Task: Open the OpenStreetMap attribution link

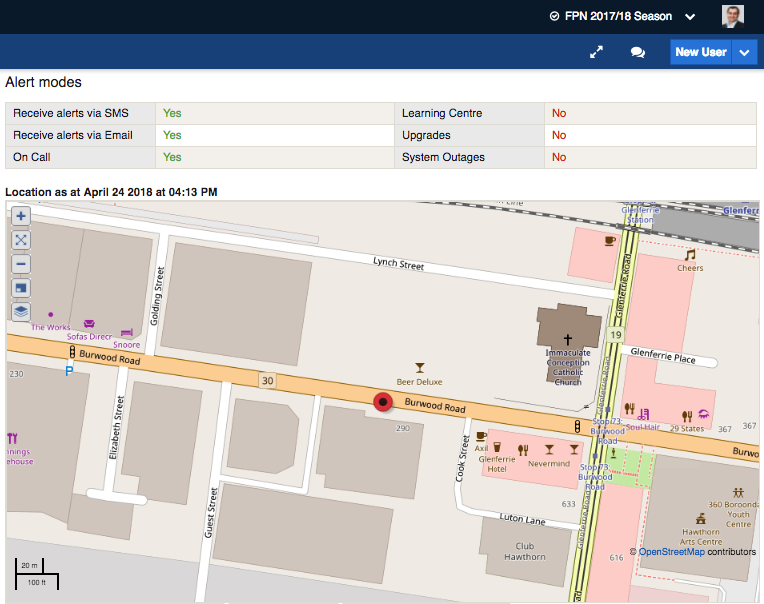Action: point(671,552)
